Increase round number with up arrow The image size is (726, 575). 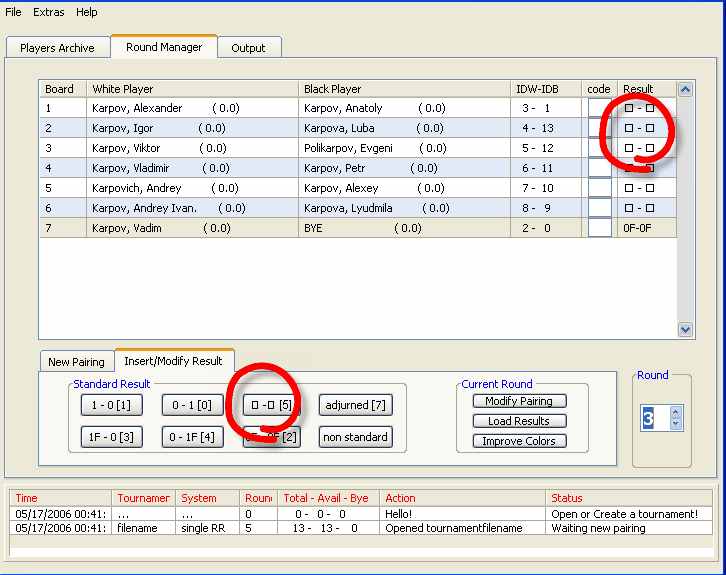point(675,412)
